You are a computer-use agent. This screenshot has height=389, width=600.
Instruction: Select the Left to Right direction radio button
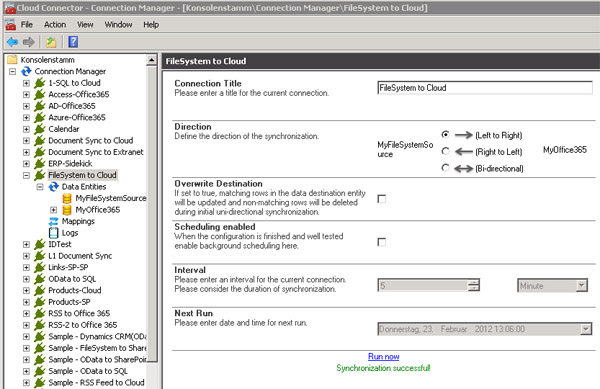[445, 135]
